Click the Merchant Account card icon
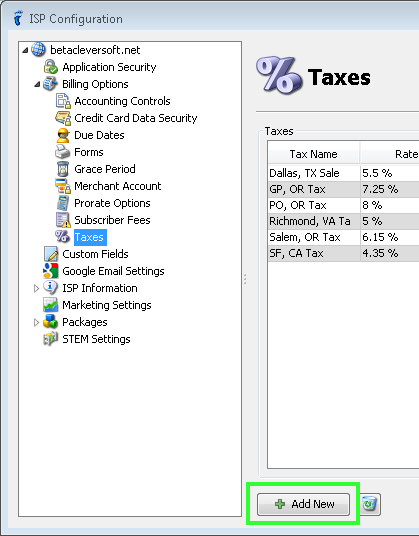 63,186
